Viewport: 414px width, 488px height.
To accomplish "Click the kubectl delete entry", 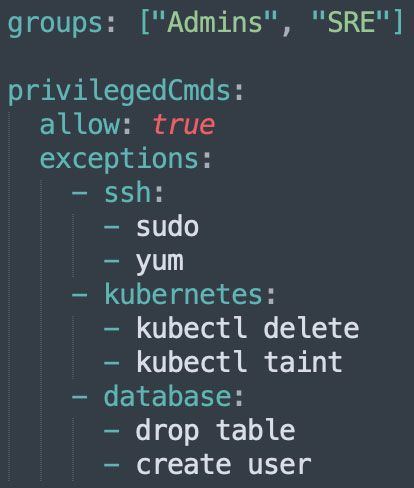I will [x=248, y=328].
